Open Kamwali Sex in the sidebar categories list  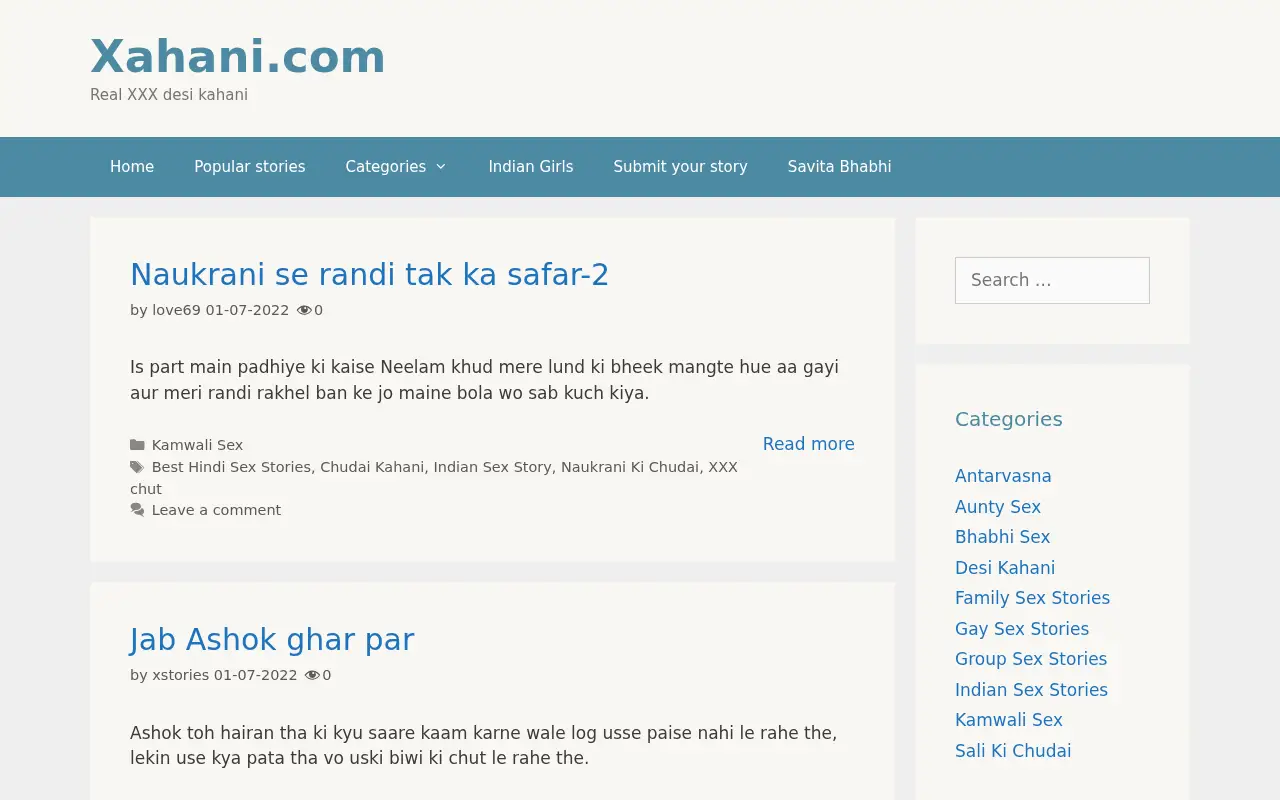(1009, 720)
